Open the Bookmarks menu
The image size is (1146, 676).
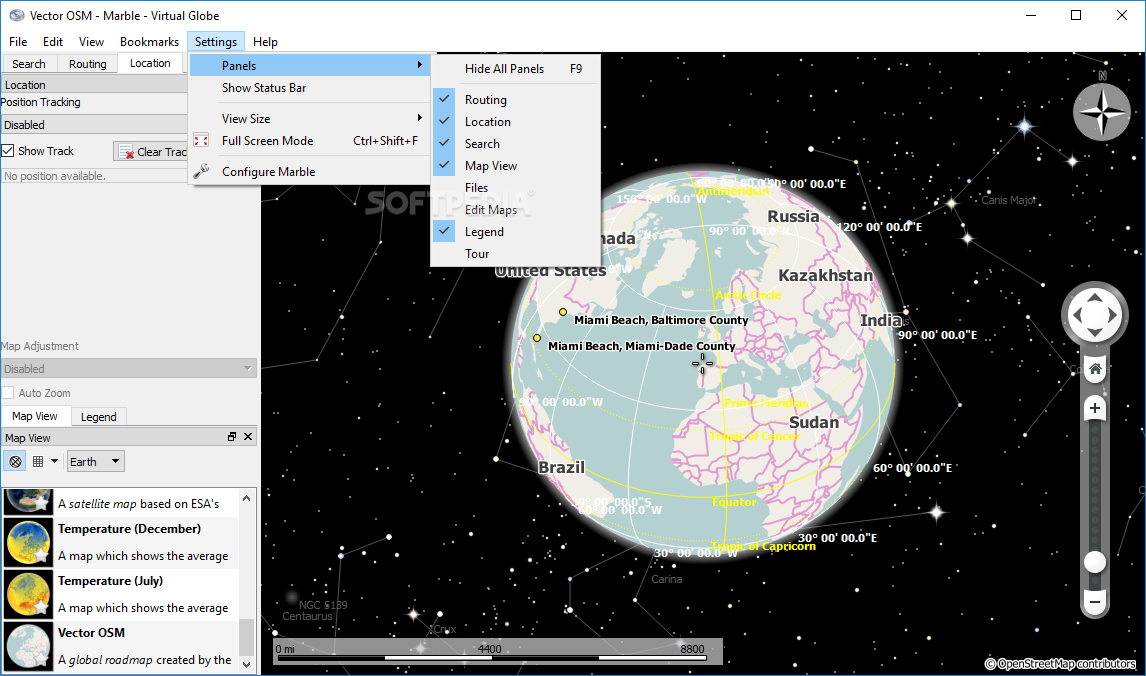click(x=149, y=42)
